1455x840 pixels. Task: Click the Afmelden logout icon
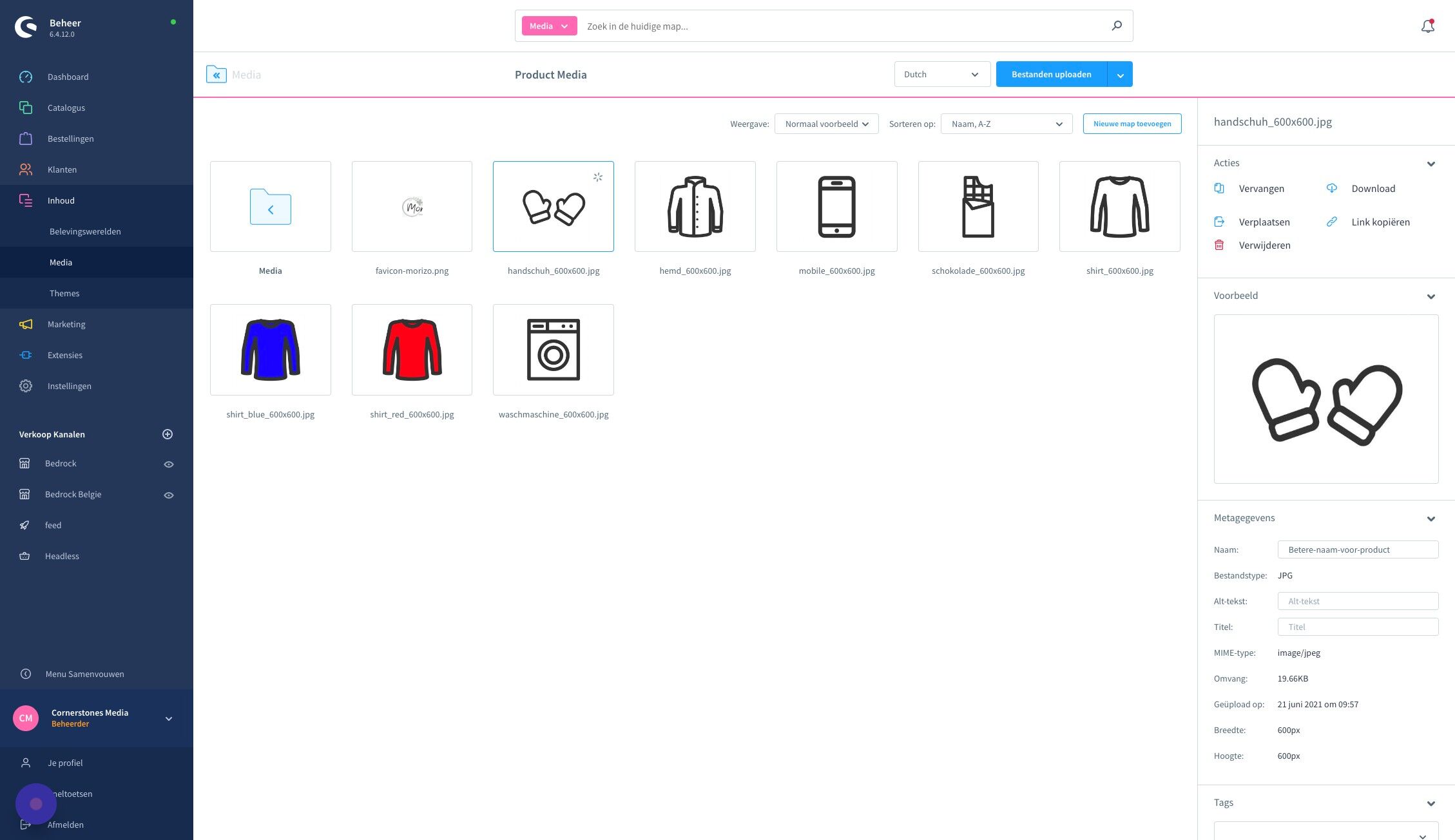tap(26, 825)
